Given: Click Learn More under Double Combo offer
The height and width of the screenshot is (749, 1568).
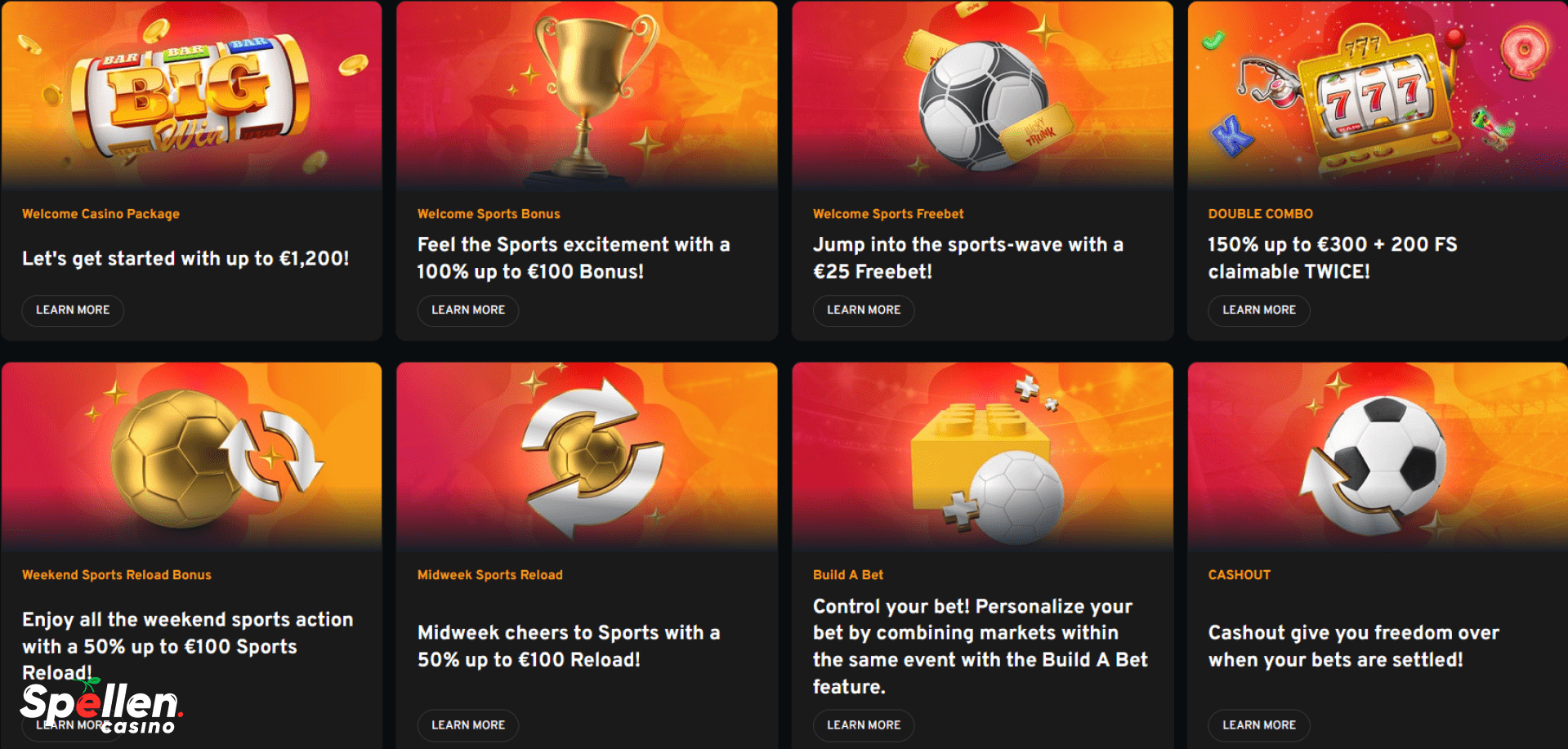Looking at the screenshot, I should pyautogui.click(x=1259, y=310).
